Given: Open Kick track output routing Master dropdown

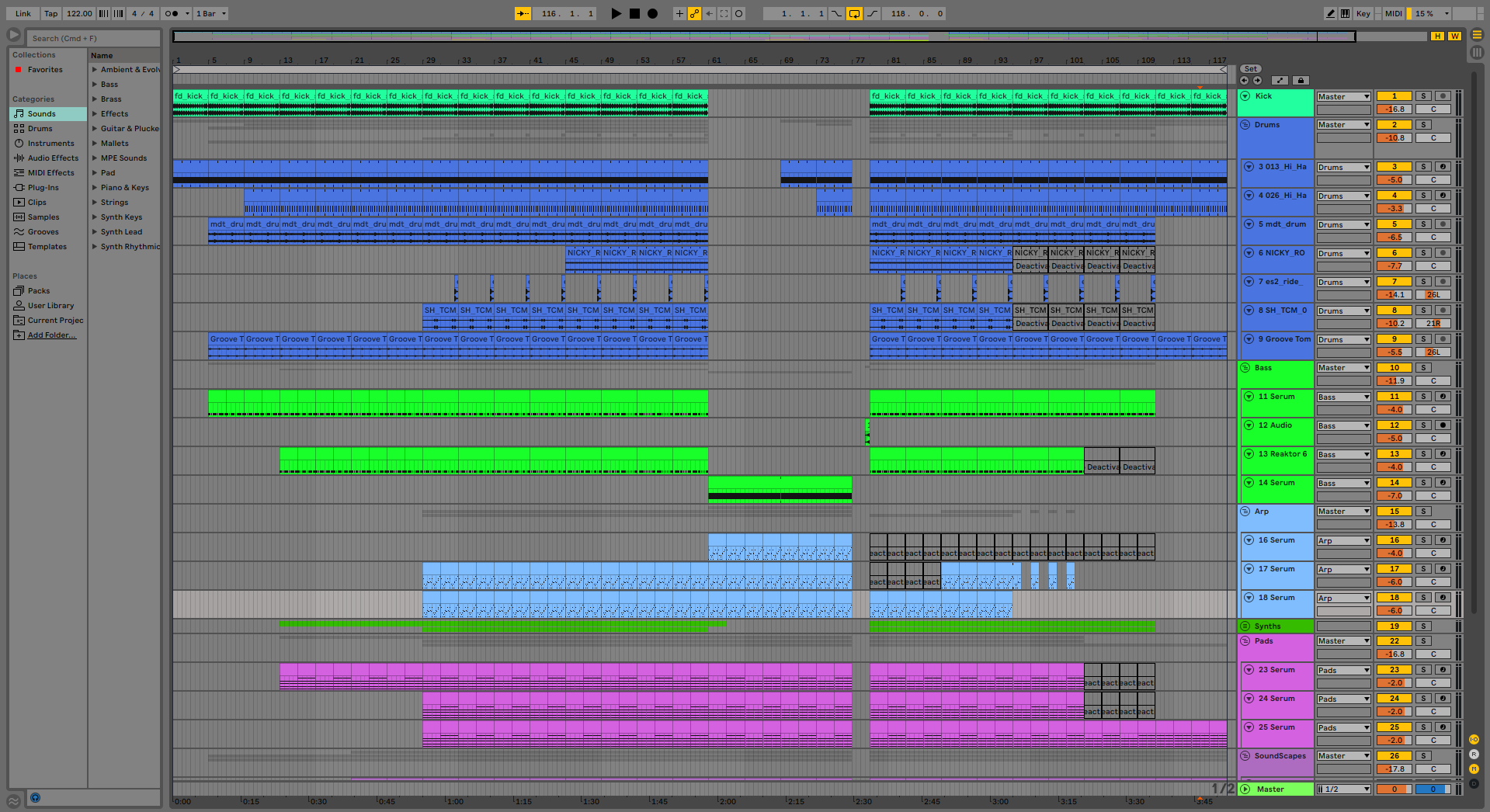Looking at the screenshot, I should (1343, 96).
